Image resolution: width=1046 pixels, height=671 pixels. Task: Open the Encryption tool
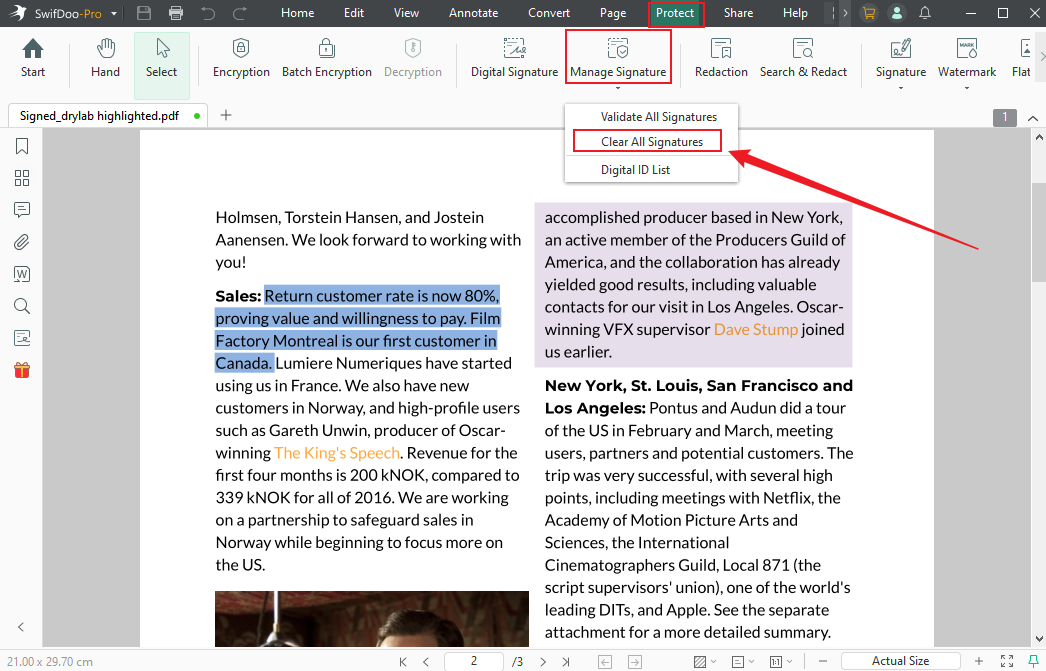coord(240,58)
